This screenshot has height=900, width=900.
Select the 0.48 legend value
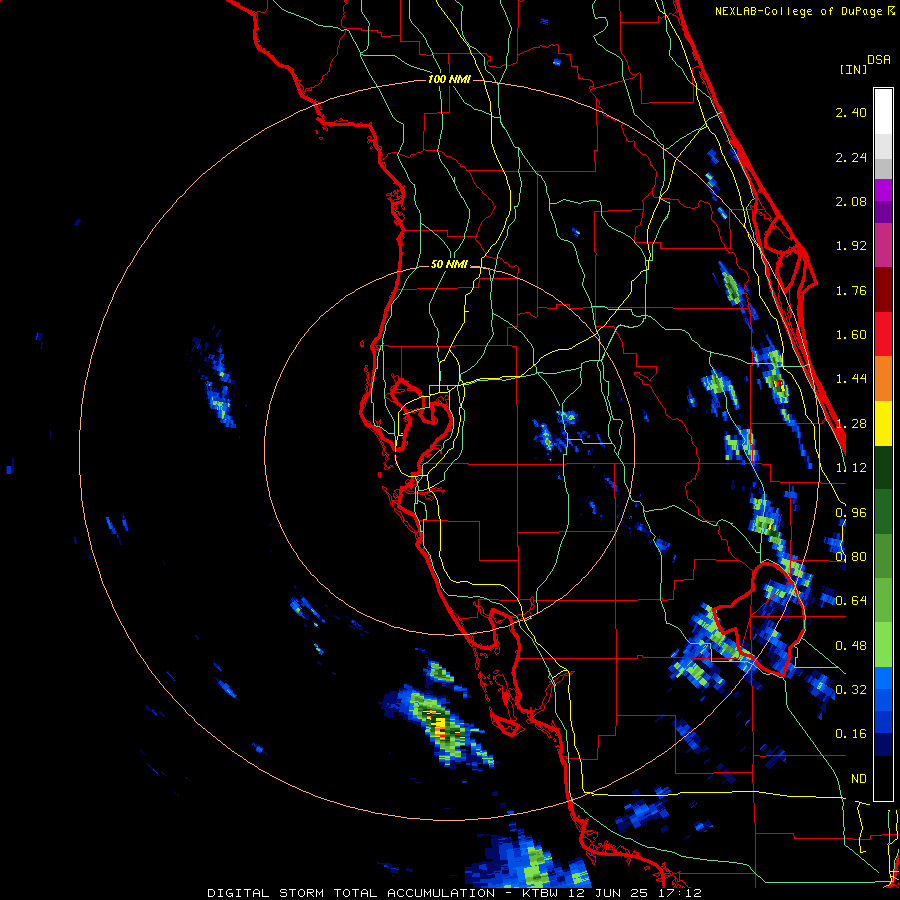(x=851, y=646)
